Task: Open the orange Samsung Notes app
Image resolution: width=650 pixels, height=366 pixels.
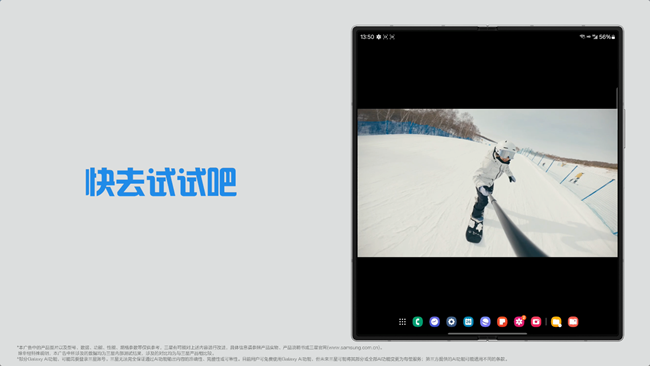Action: click(502, 322)
